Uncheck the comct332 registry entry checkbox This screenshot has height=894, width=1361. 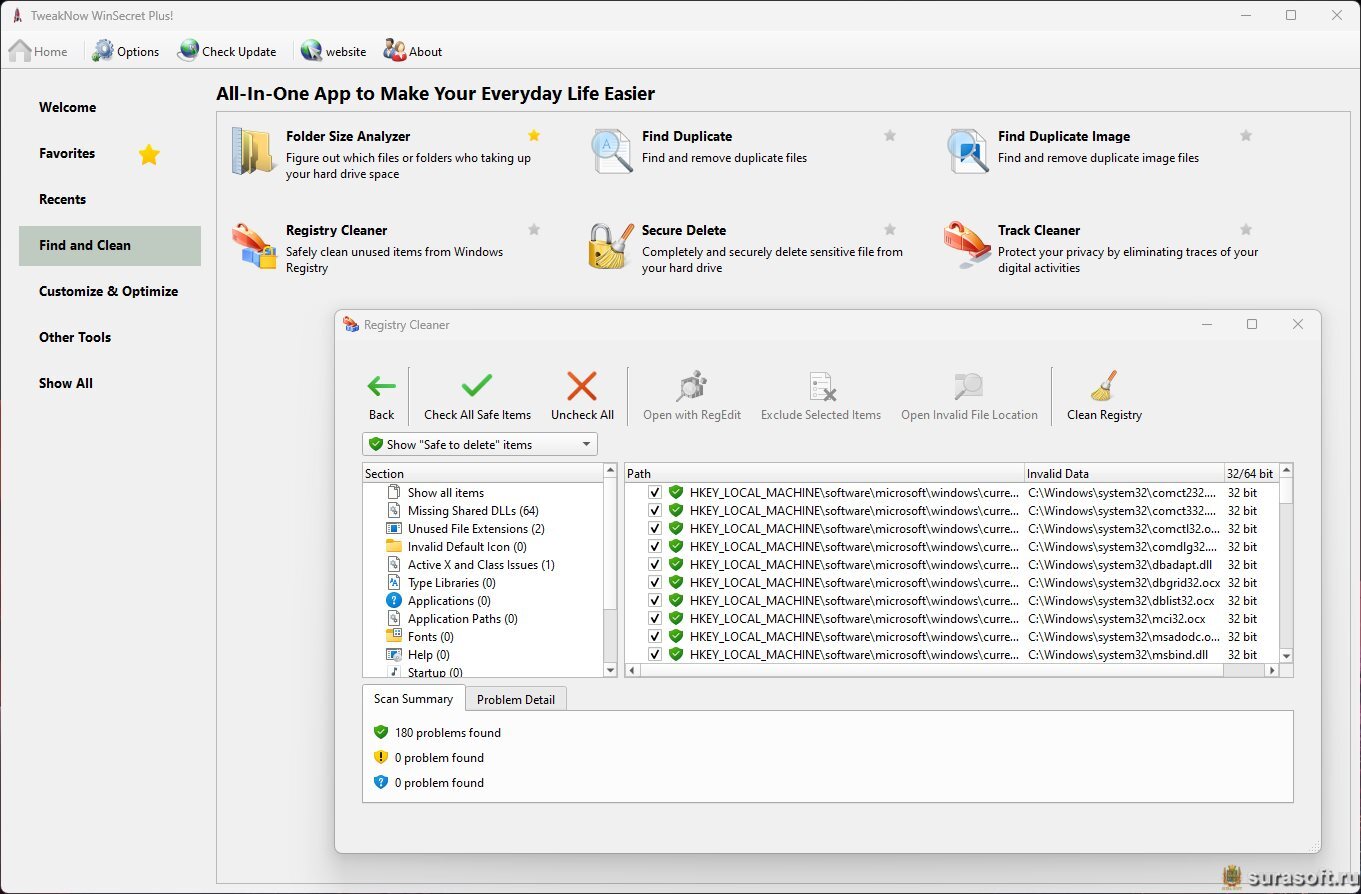(x=654, y=510)
